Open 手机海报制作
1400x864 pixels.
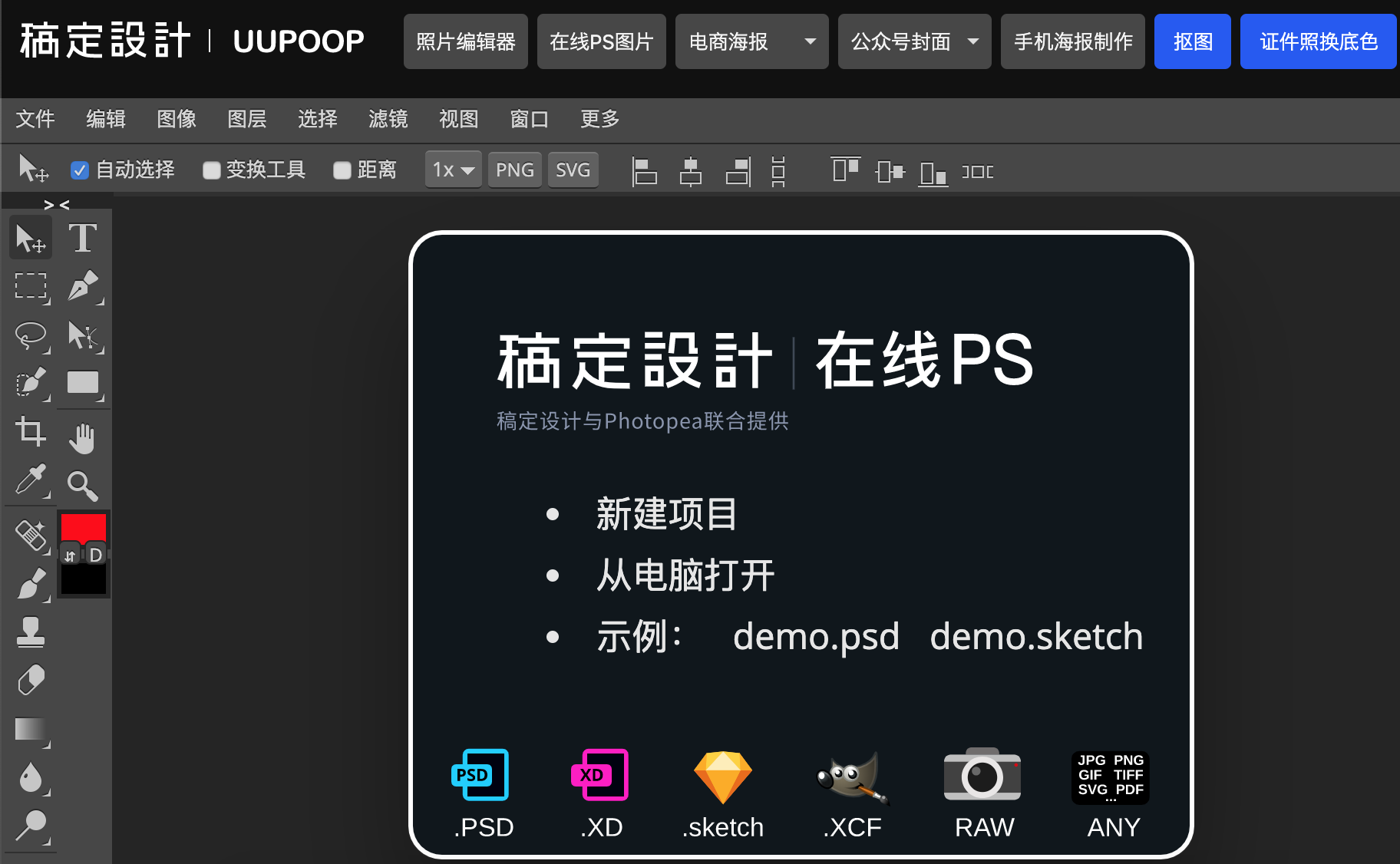click(1073, 41)
